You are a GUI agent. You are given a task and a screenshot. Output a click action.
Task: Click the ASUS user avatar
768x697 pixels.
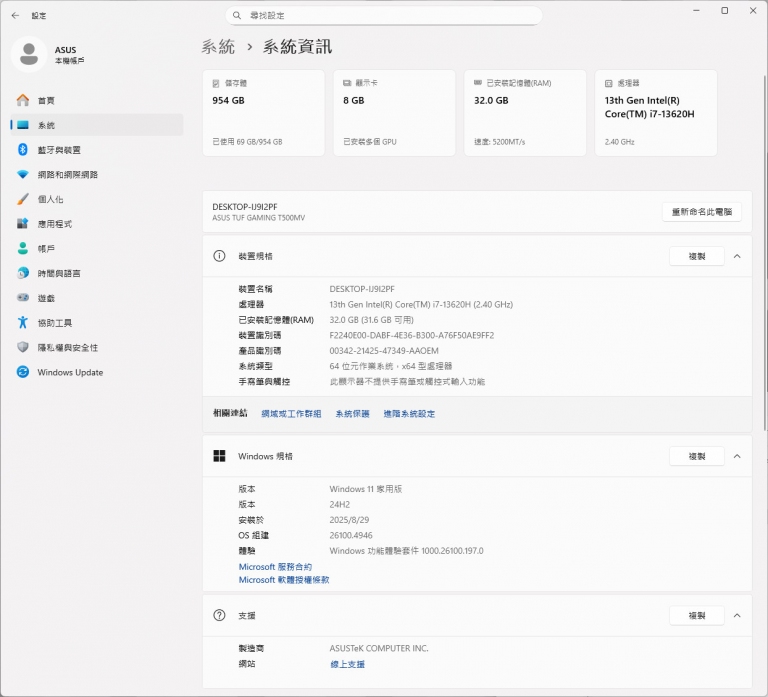[x=29, y=54]
